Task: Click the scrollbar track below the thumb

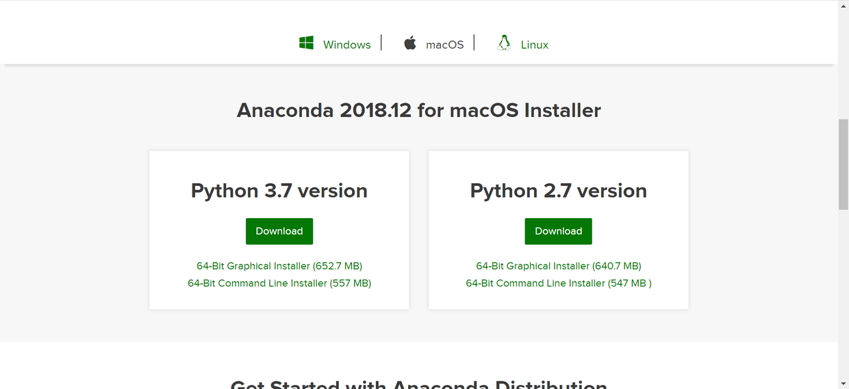Action: coord(843,298)
